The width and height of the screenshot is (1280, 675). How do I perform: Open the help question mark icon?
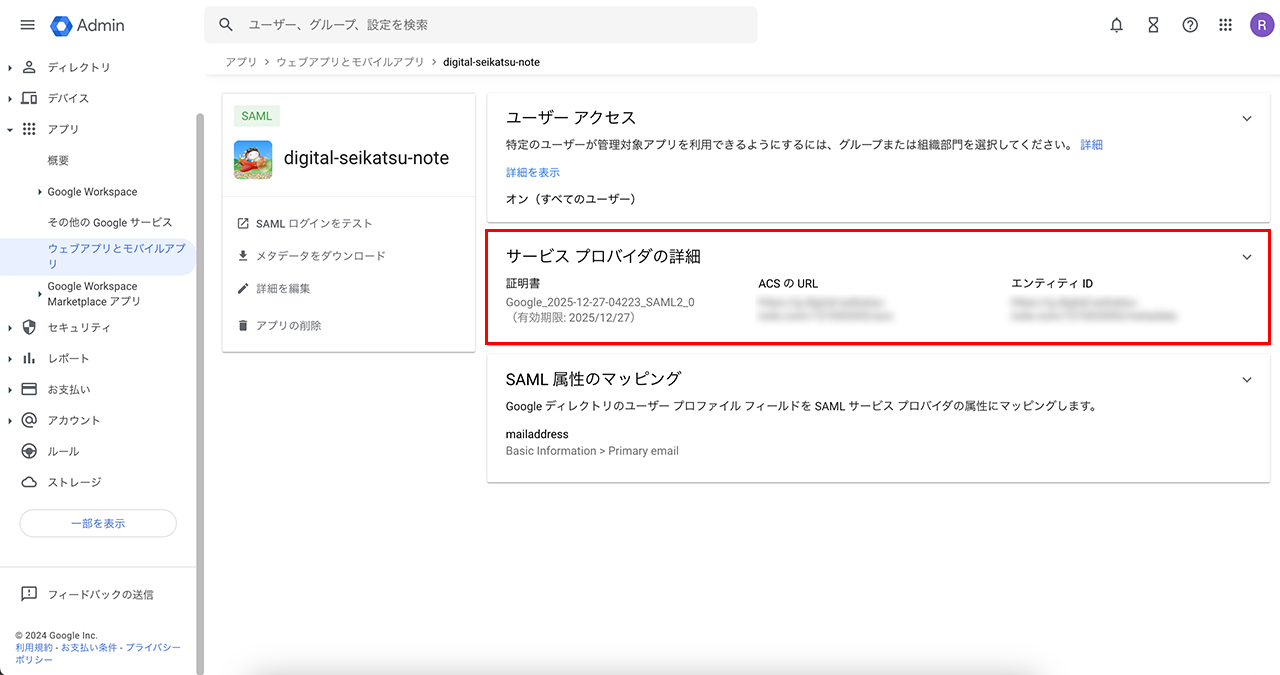click(x=1190, y=25)
